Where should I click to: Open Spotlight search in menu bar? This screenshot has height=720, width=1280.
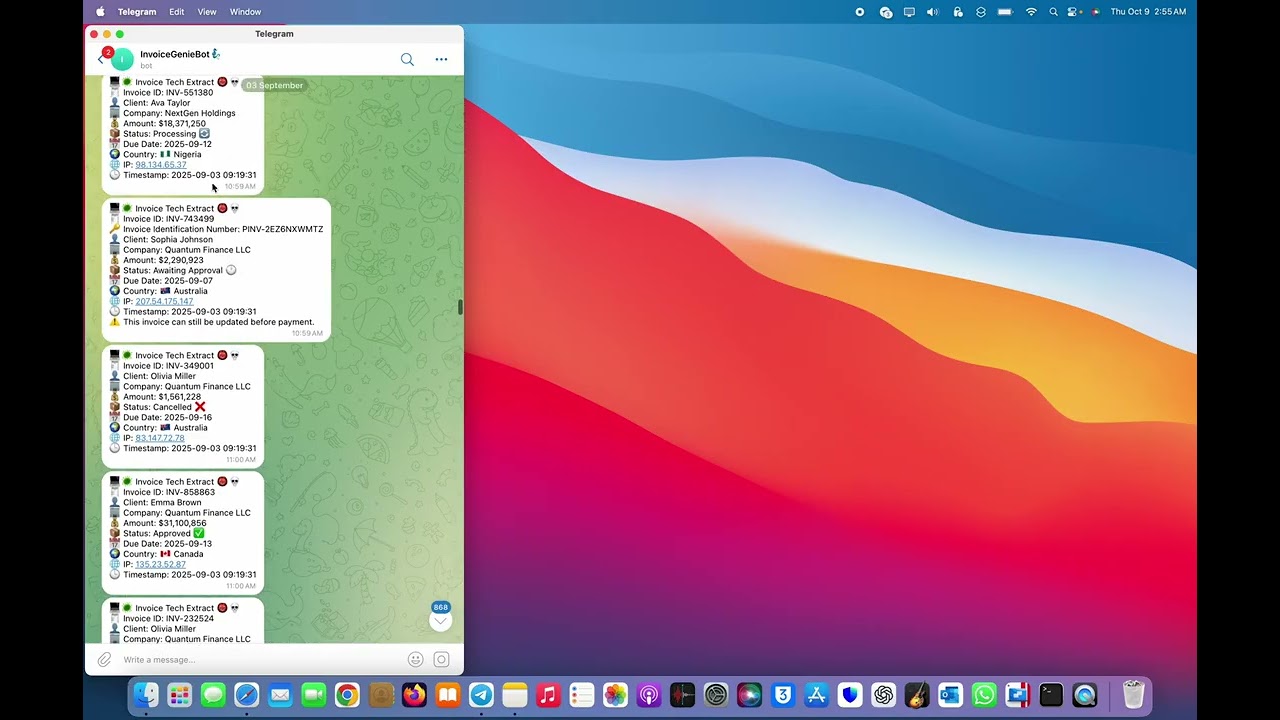tap(1053, 12)
